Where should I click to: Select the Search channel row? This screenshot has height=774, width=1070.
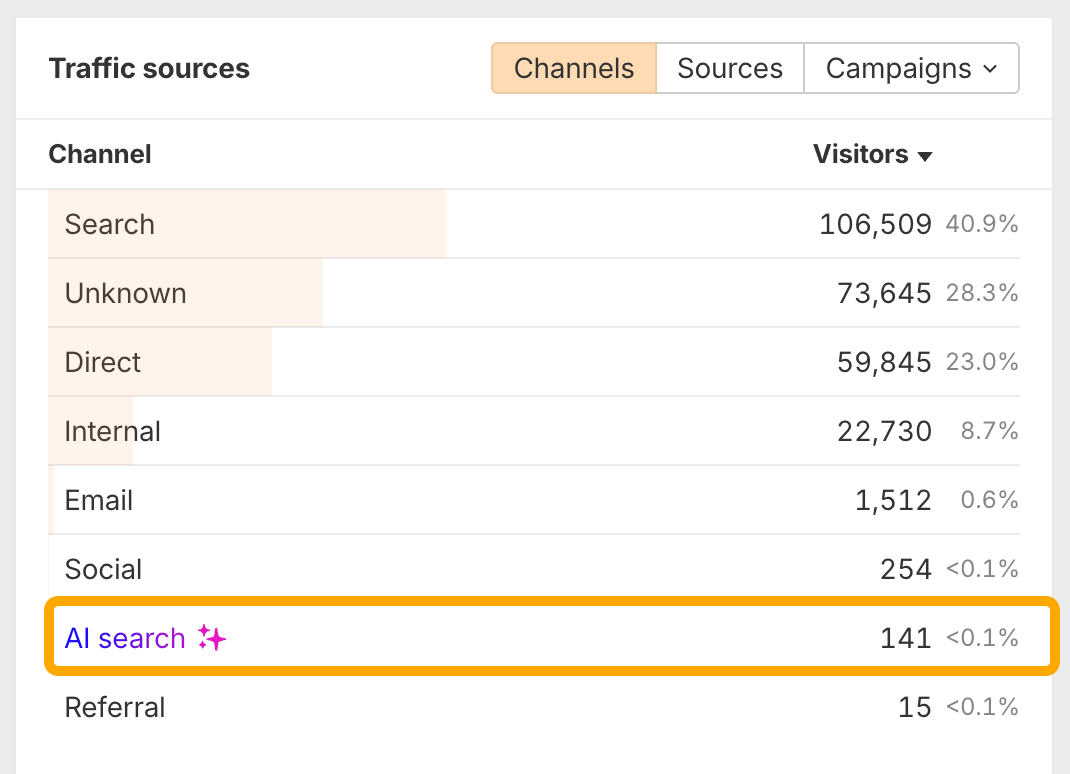[109, 224]
